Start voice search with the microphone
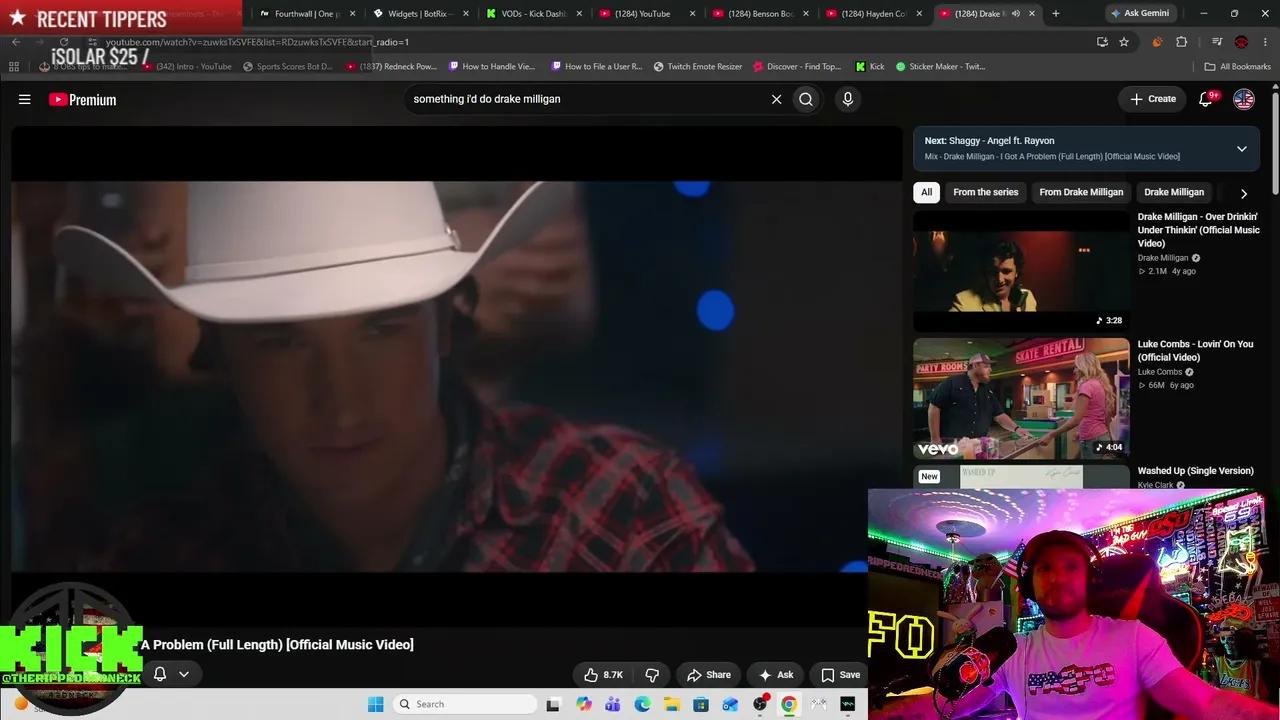Screen dimensions: 1280x720 coord(848,99)
